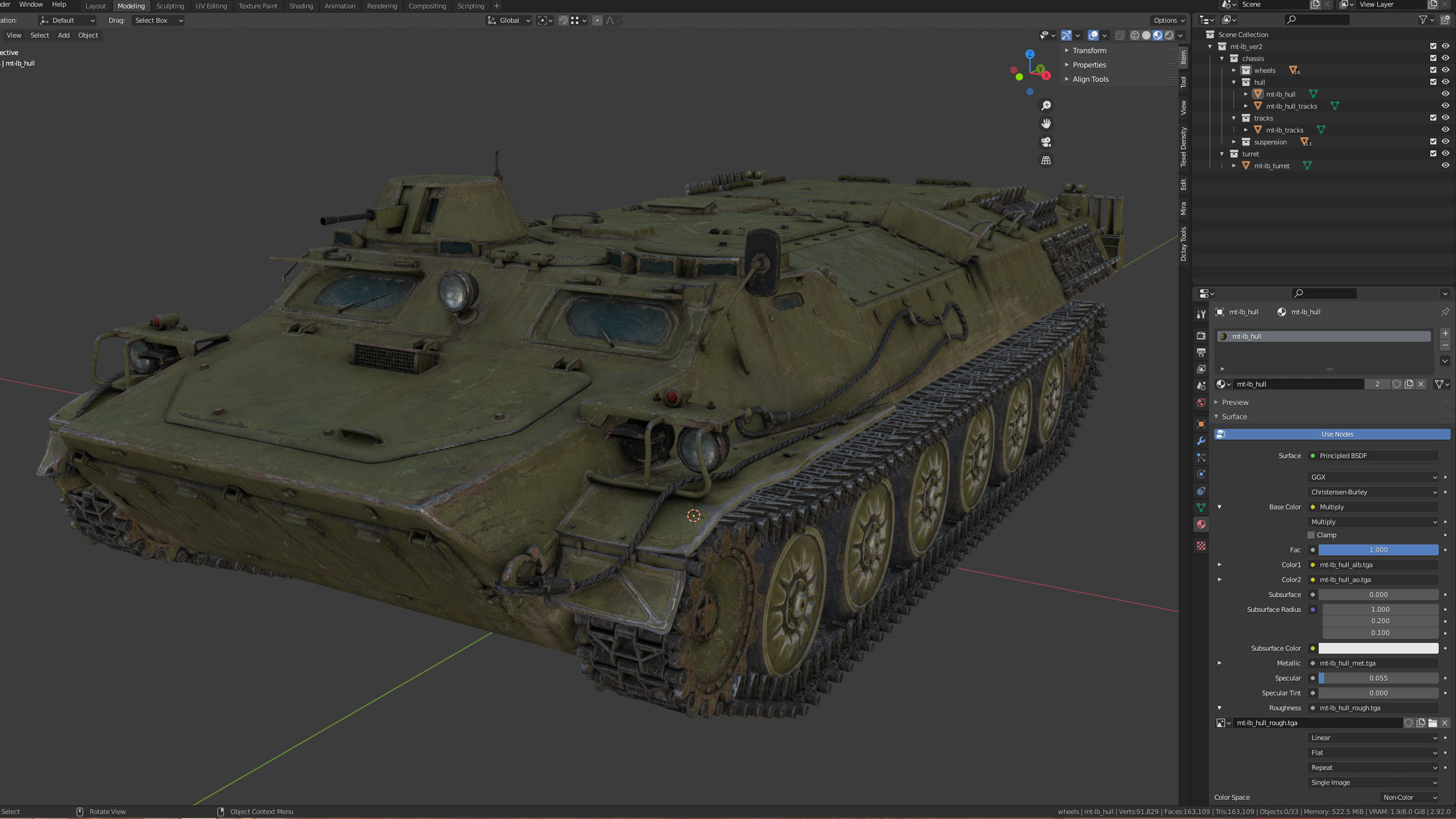Adjust the Specular value slider
The width and height of the screenshot is (1456, 819).
point(1378,678)
